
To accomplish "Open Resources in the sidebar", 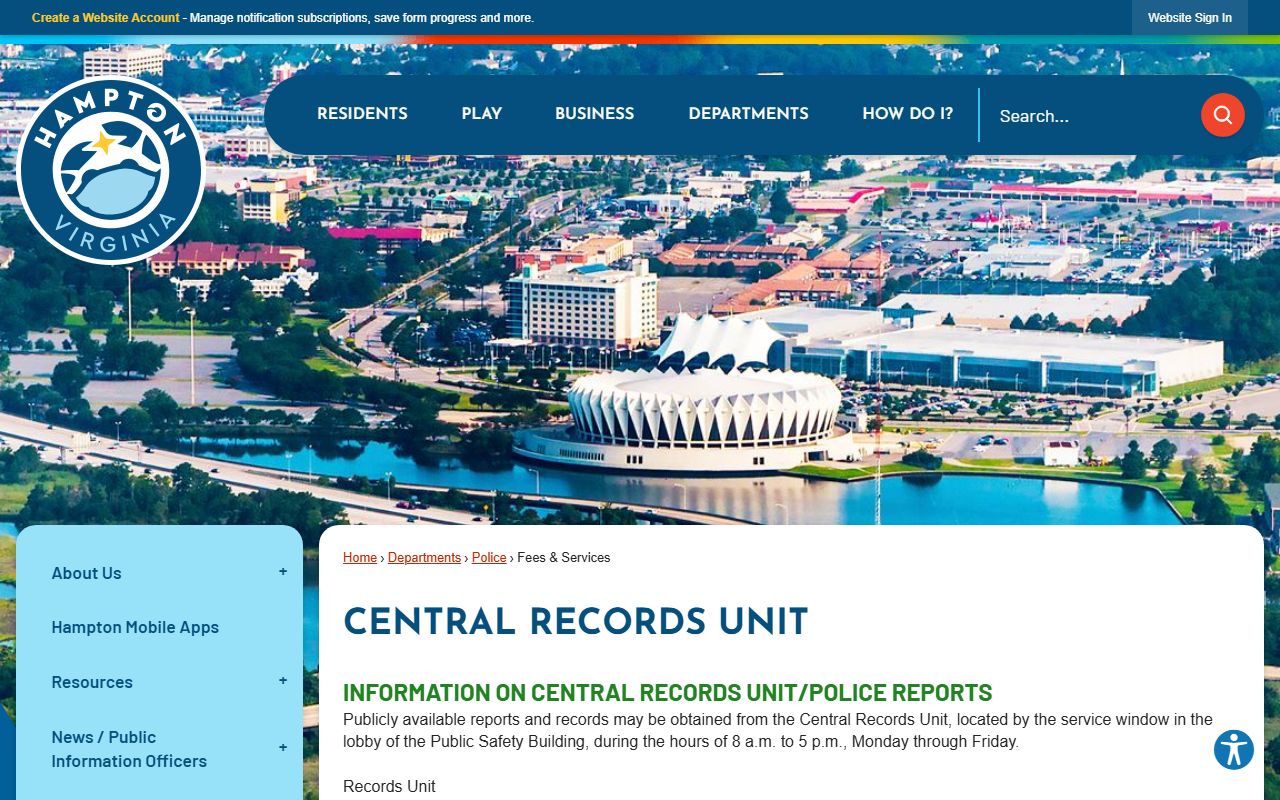I will click(92, 682).
